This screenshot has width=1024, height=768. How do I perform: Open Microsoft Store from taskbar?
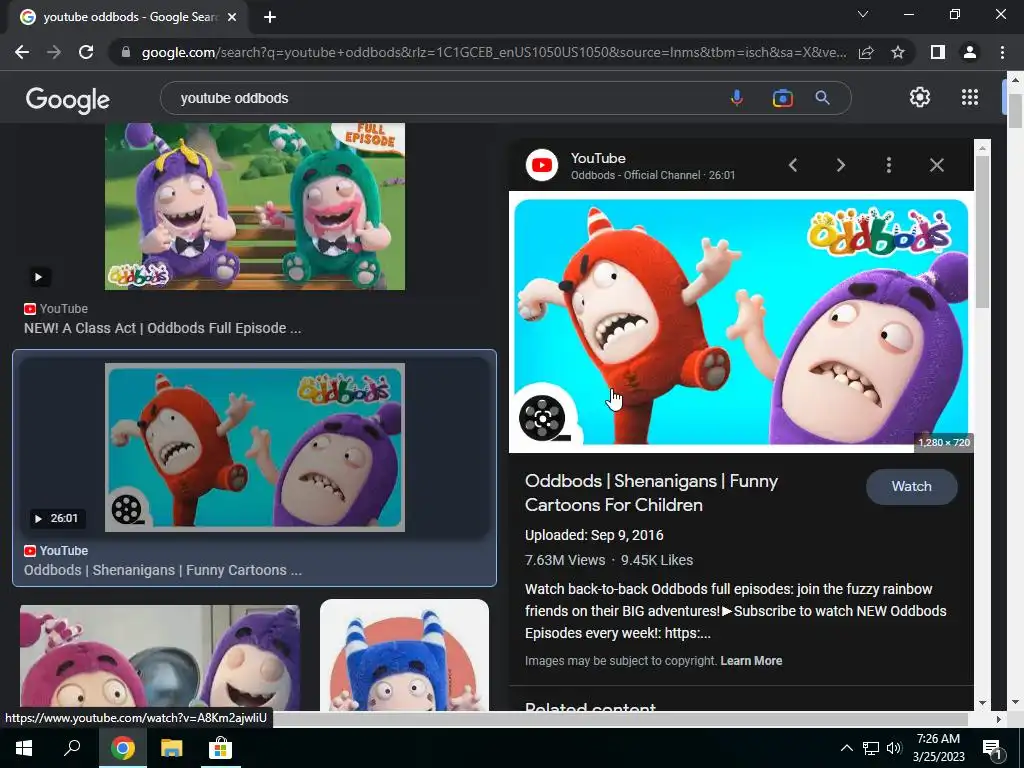[x=220, y=748]
